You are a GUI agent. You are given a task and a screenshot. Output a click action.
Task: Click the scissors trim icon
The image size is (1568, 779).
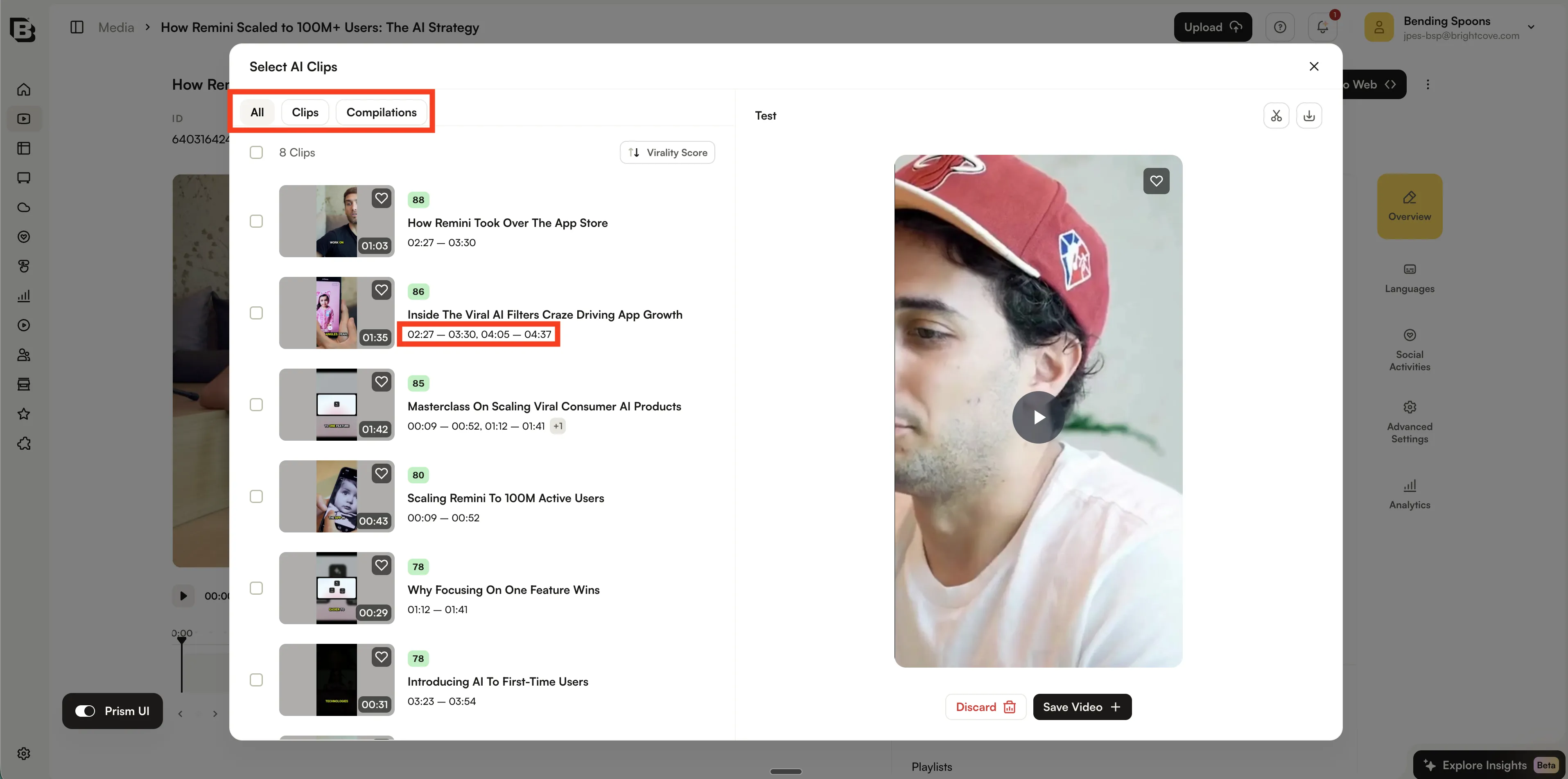tap(1276, 116)
